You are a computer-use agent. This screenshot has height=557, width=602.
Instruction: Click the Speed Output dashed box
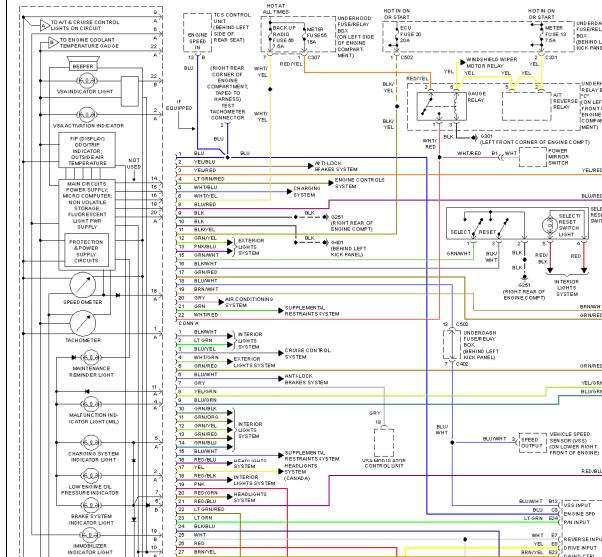(532, 443)
